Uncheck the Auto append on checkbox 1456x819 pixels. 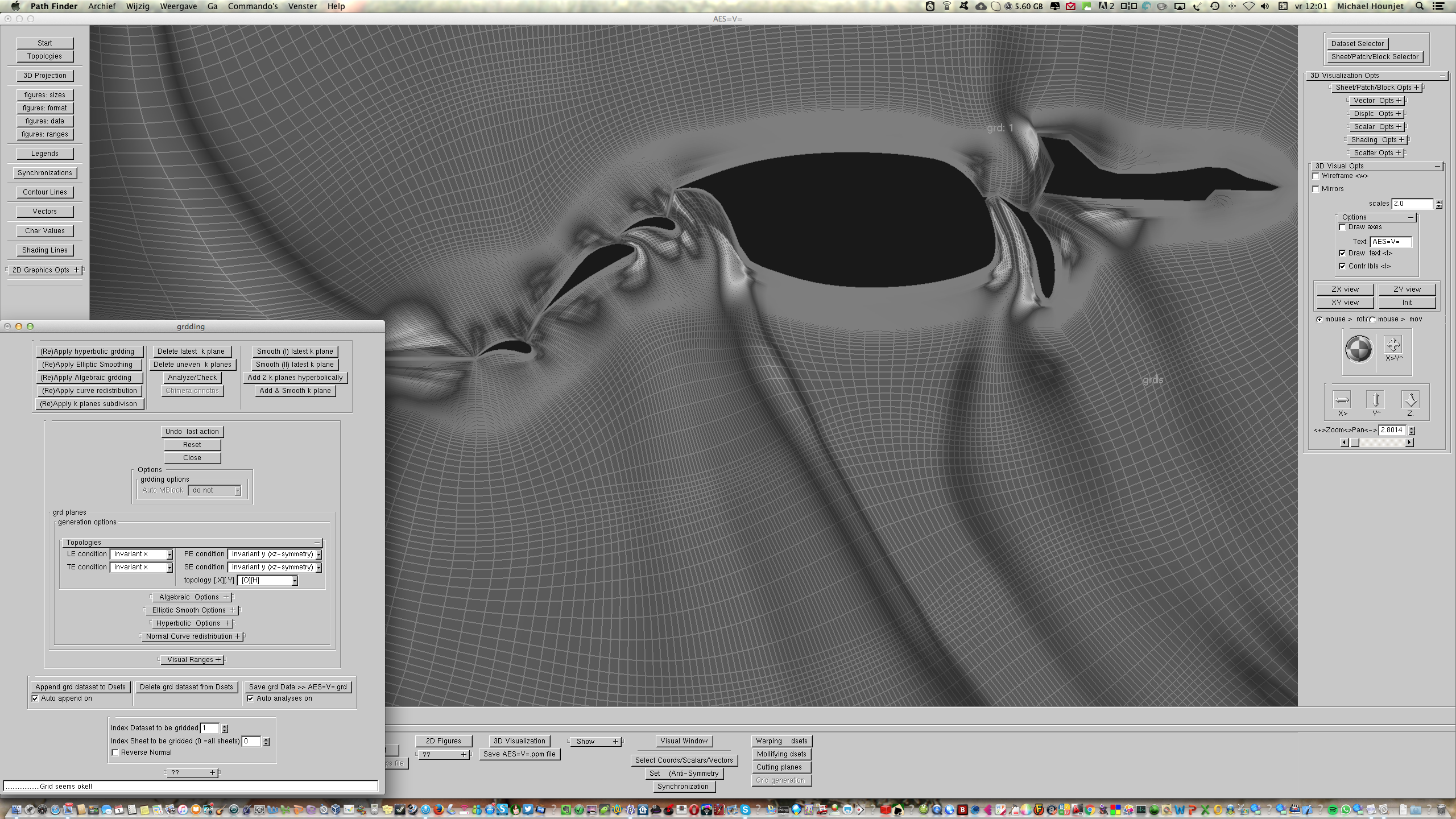coord(35,699)
